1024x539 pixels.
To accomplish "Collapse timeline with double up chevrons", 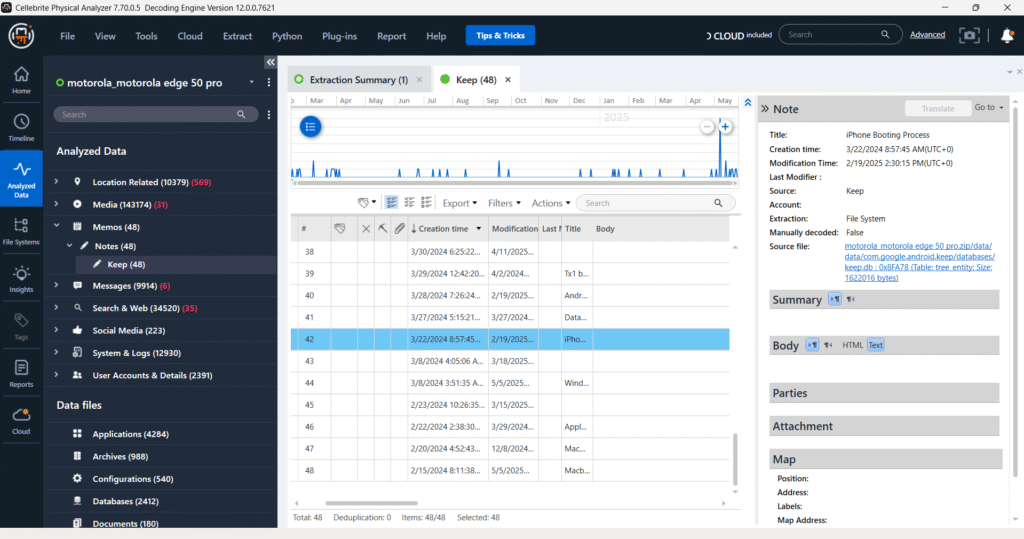I will [x=748, y=103].
